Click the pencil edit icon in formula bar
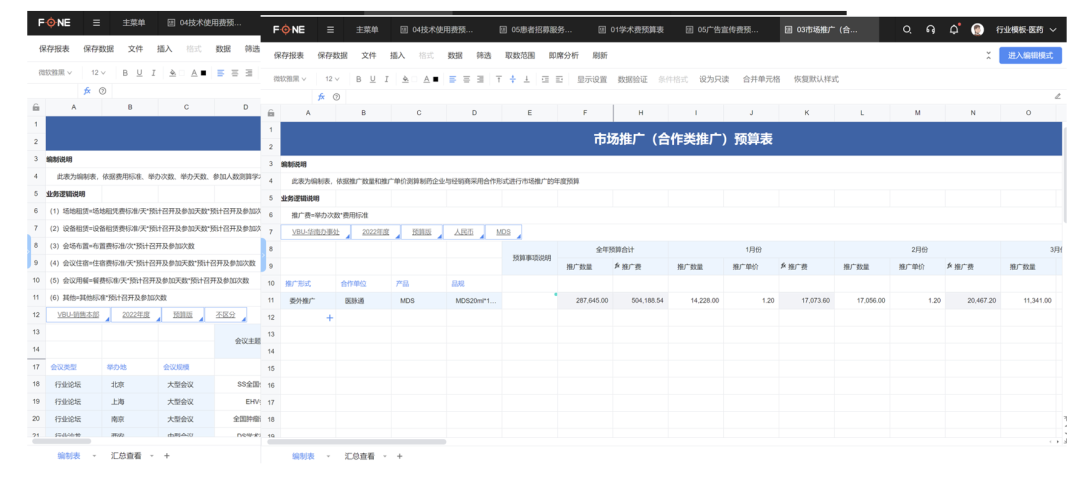The image size is (1080, 490). (1057, 96)
